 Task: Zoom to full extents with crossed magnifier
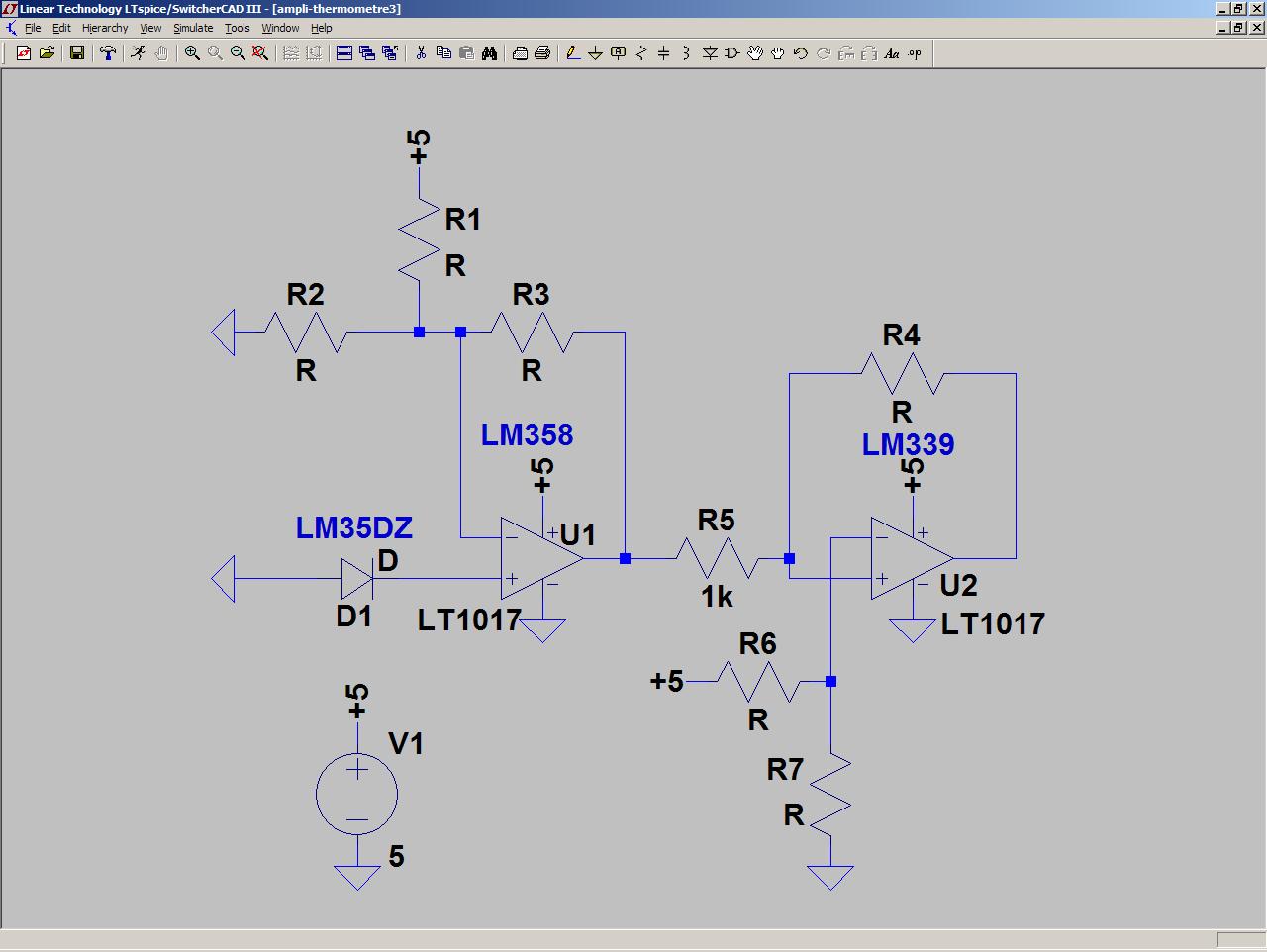(x=260, y=53)
